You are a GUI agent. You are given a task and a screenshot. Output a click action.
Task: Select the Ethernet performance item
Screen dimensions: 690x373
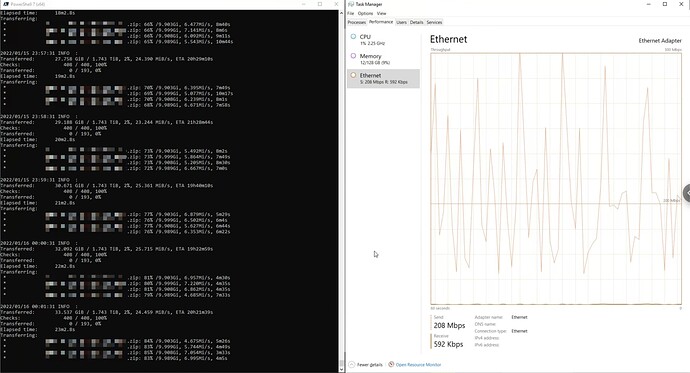pos(383,78)
